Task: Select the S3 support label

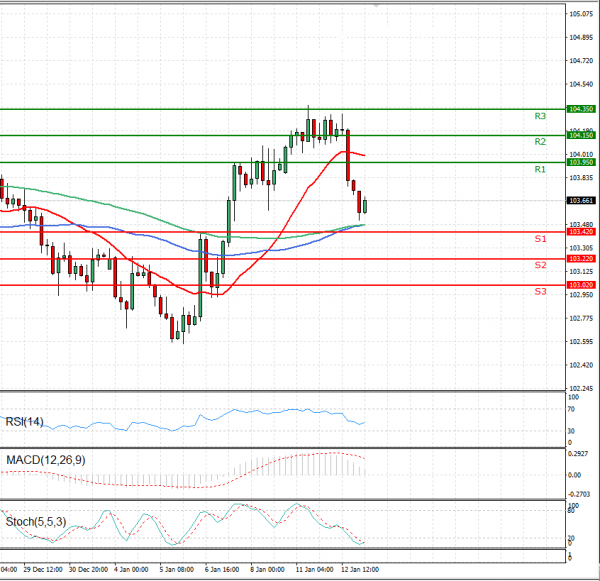Action: coord(540,292)
